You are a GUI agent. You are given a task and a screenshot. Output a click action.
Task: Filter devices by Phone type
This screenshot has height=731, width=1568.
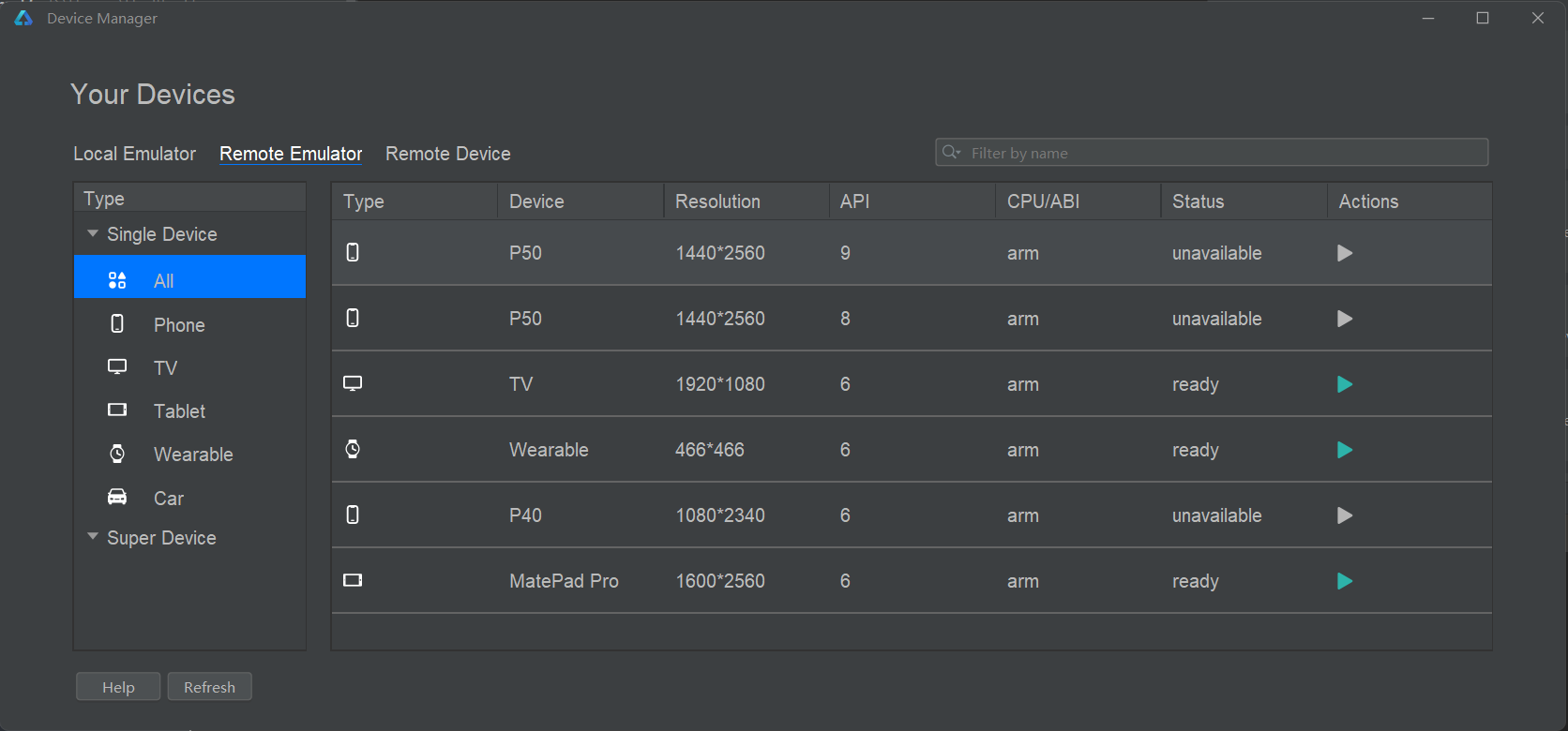pos(190,324)
